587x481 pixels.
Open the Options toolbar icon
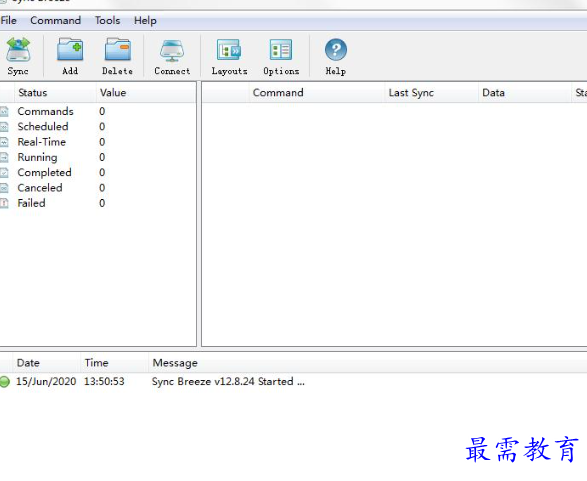(281, 50)
